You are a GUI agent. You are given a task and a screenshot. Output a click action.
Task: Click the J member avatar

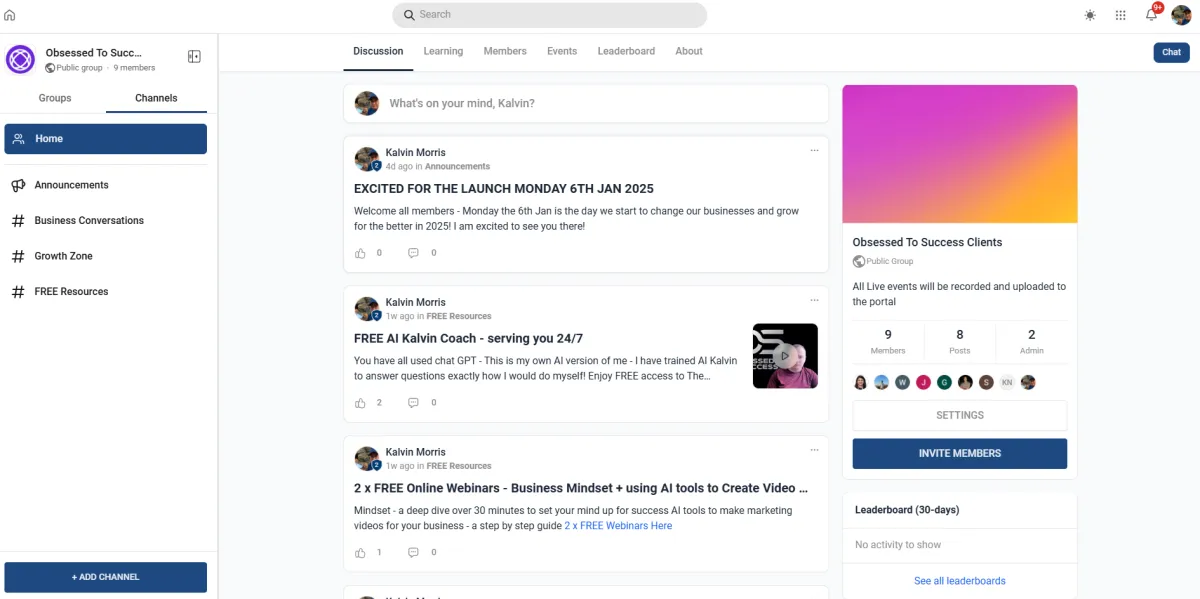click(923, 382)
